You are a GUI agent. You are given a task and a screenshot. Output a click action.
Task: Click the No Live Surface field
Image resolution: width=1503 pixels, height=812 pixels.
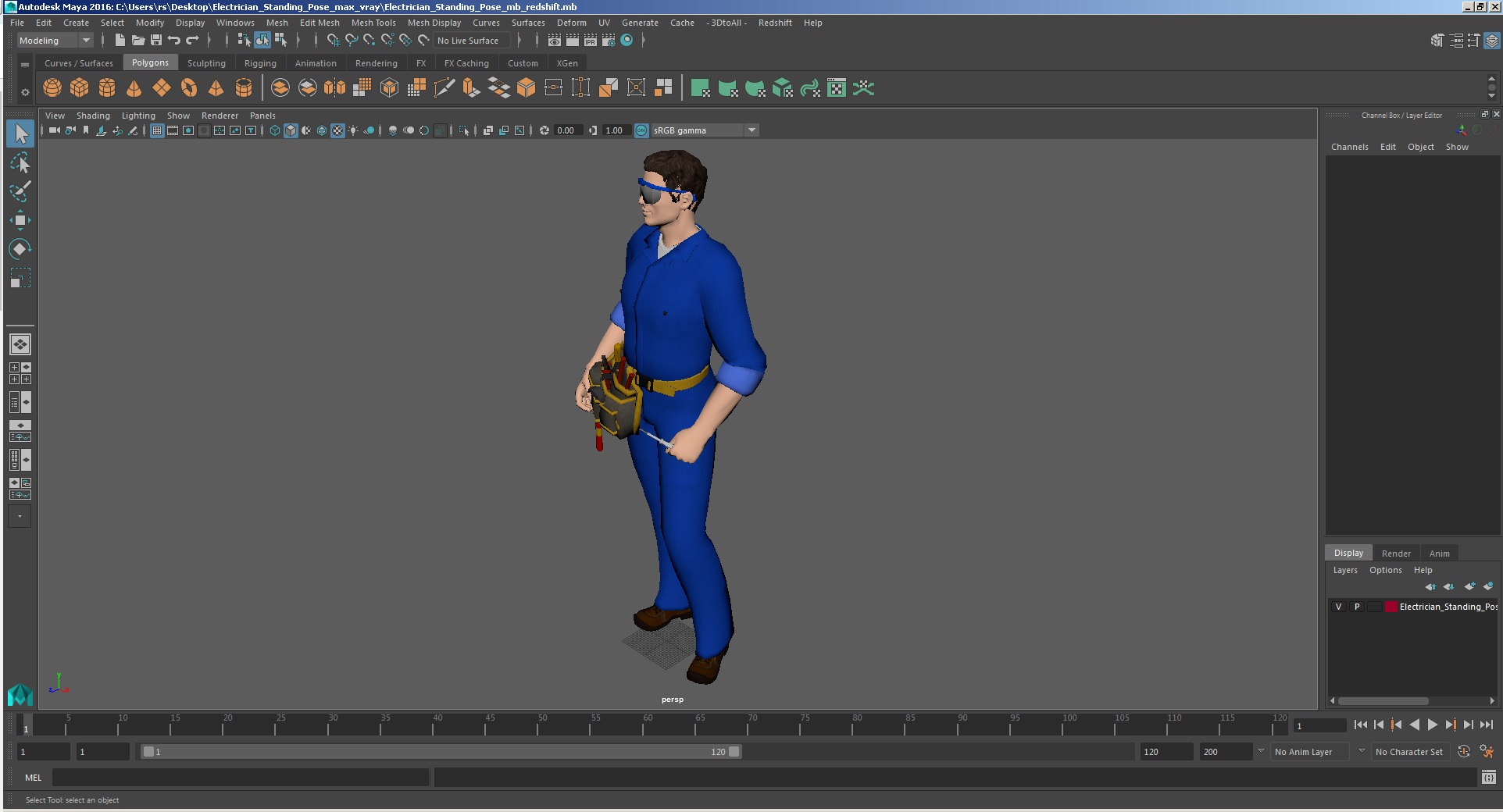(472, 41)
